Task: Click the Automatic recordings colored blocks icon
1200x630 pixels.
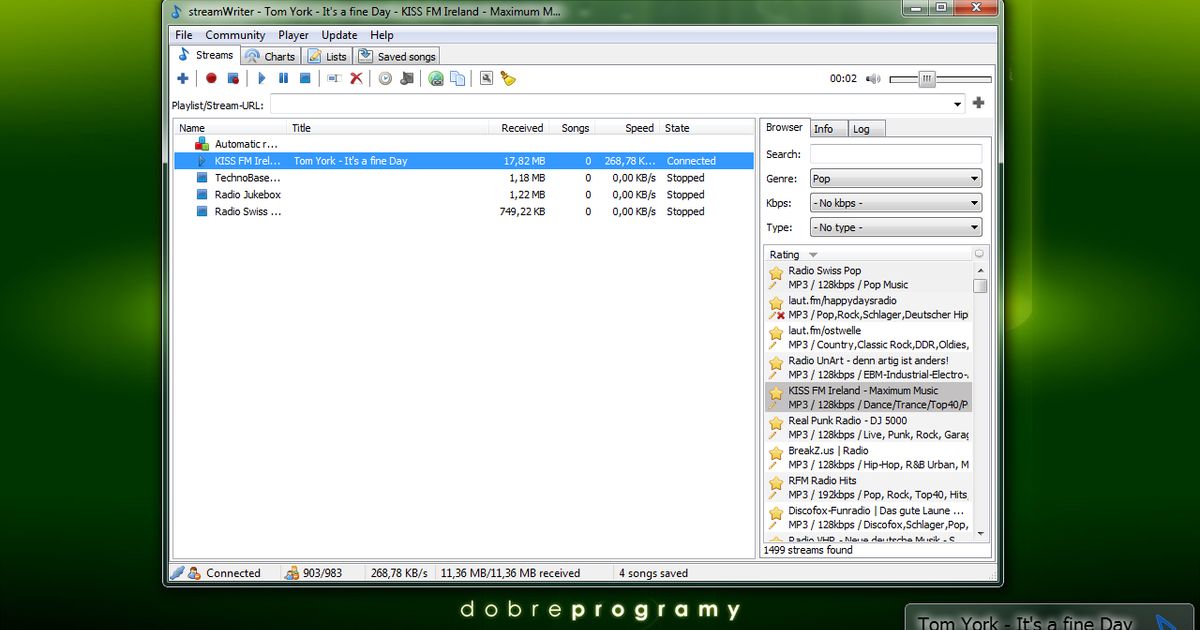Action: pyautogui.click(x=202, y=144)
